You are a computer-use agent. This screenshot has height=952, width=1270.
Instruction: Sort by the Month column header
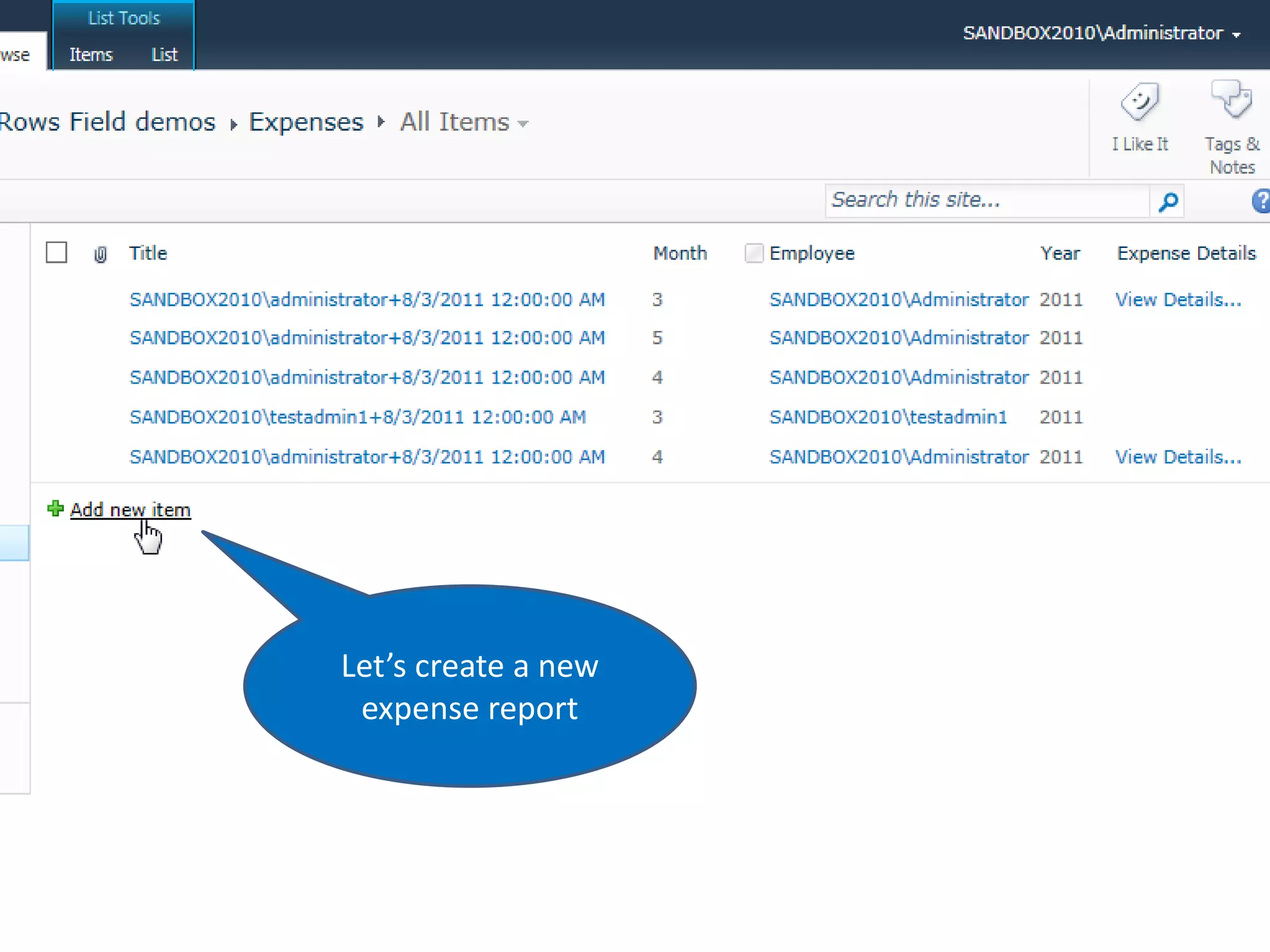[x=680, y=253]
